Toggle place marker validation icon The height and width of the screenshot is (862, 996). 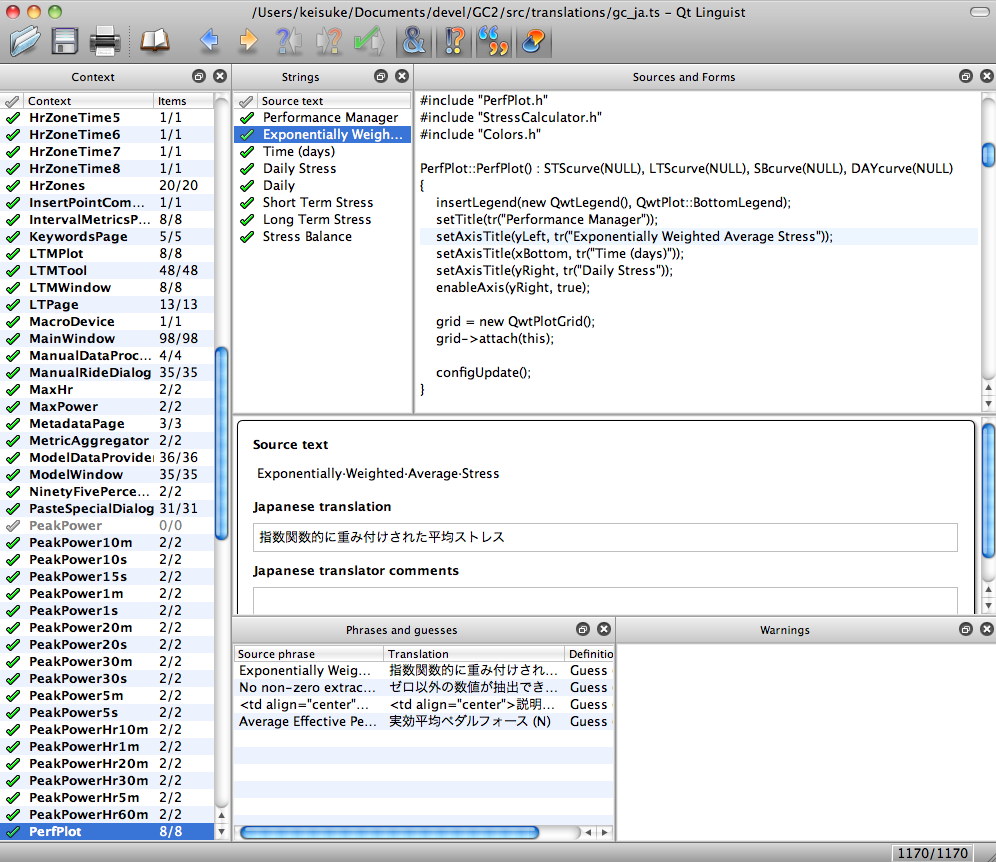(534, 41)
